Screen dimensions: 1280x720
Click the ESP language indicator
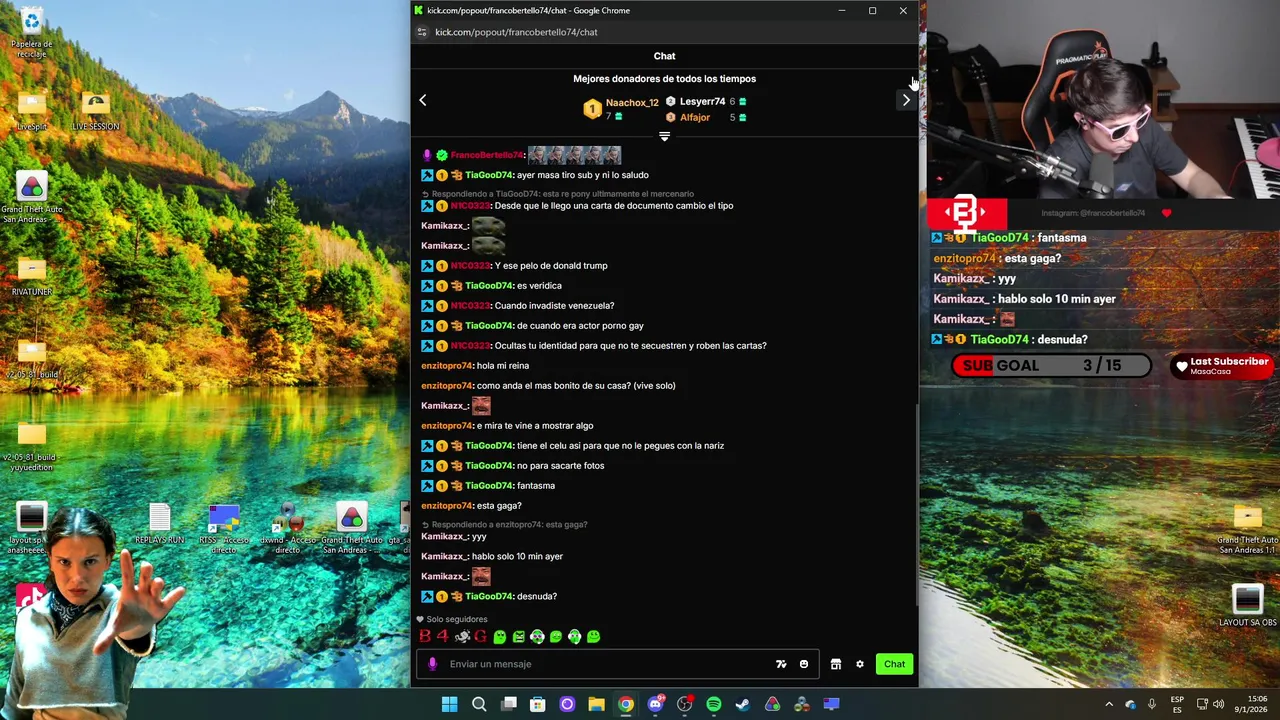(1177, 704)
